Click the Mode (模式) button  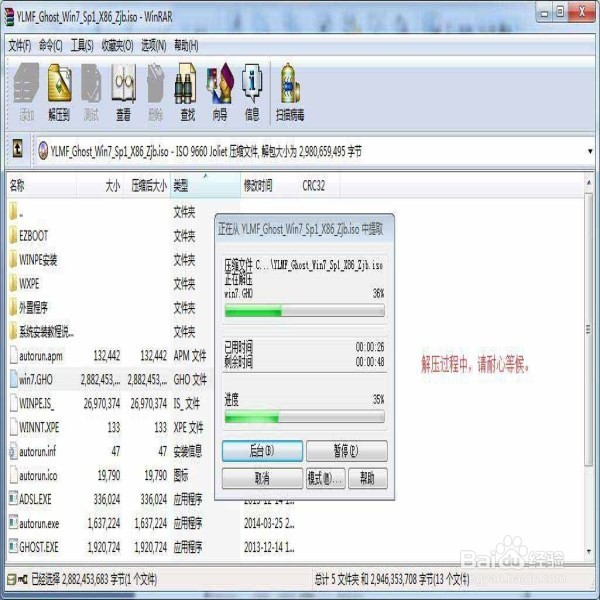point(325,478)
